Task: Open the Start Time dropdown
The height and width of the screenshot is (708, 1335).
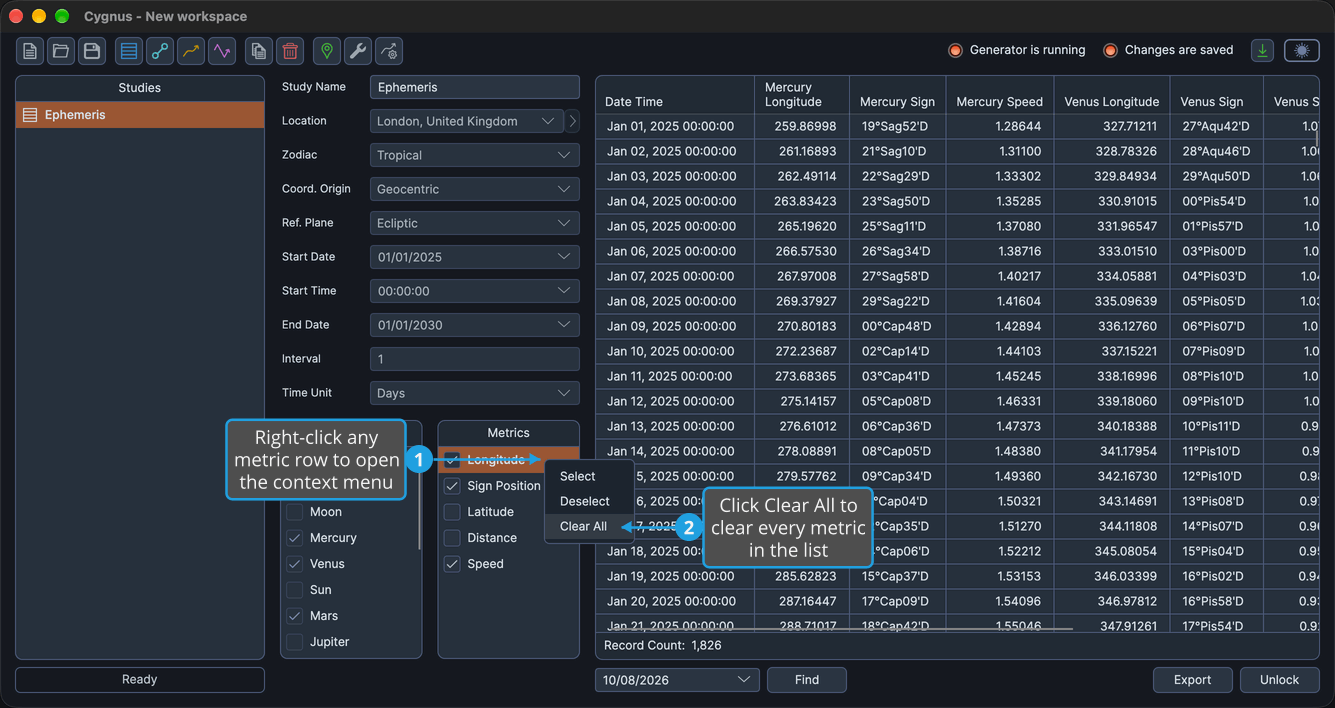Action: coord(475,291)
